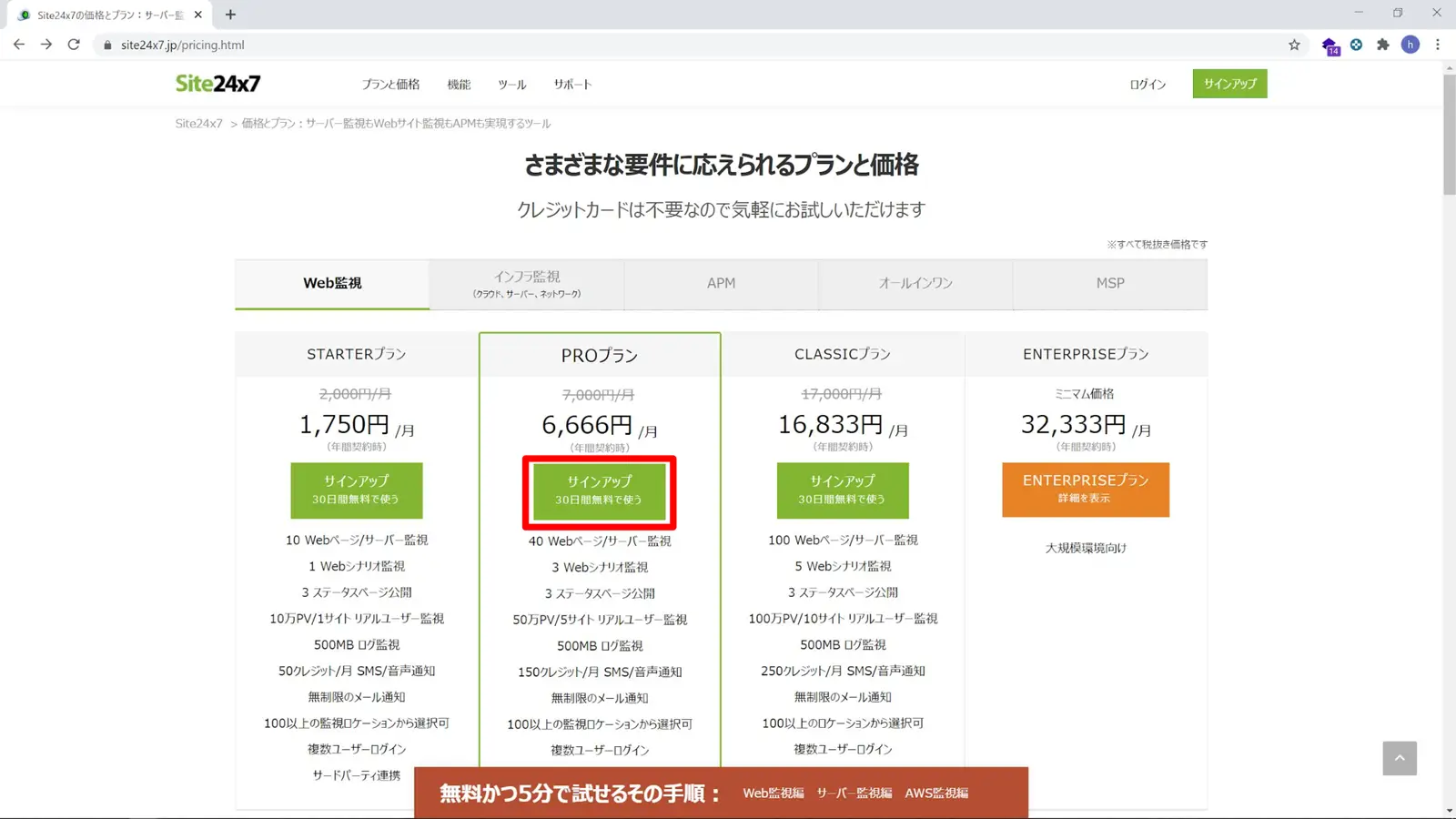This screenshot has width=1456, height=819.
Task: Switch to the MSP tab
Action: pos(1110,284)
